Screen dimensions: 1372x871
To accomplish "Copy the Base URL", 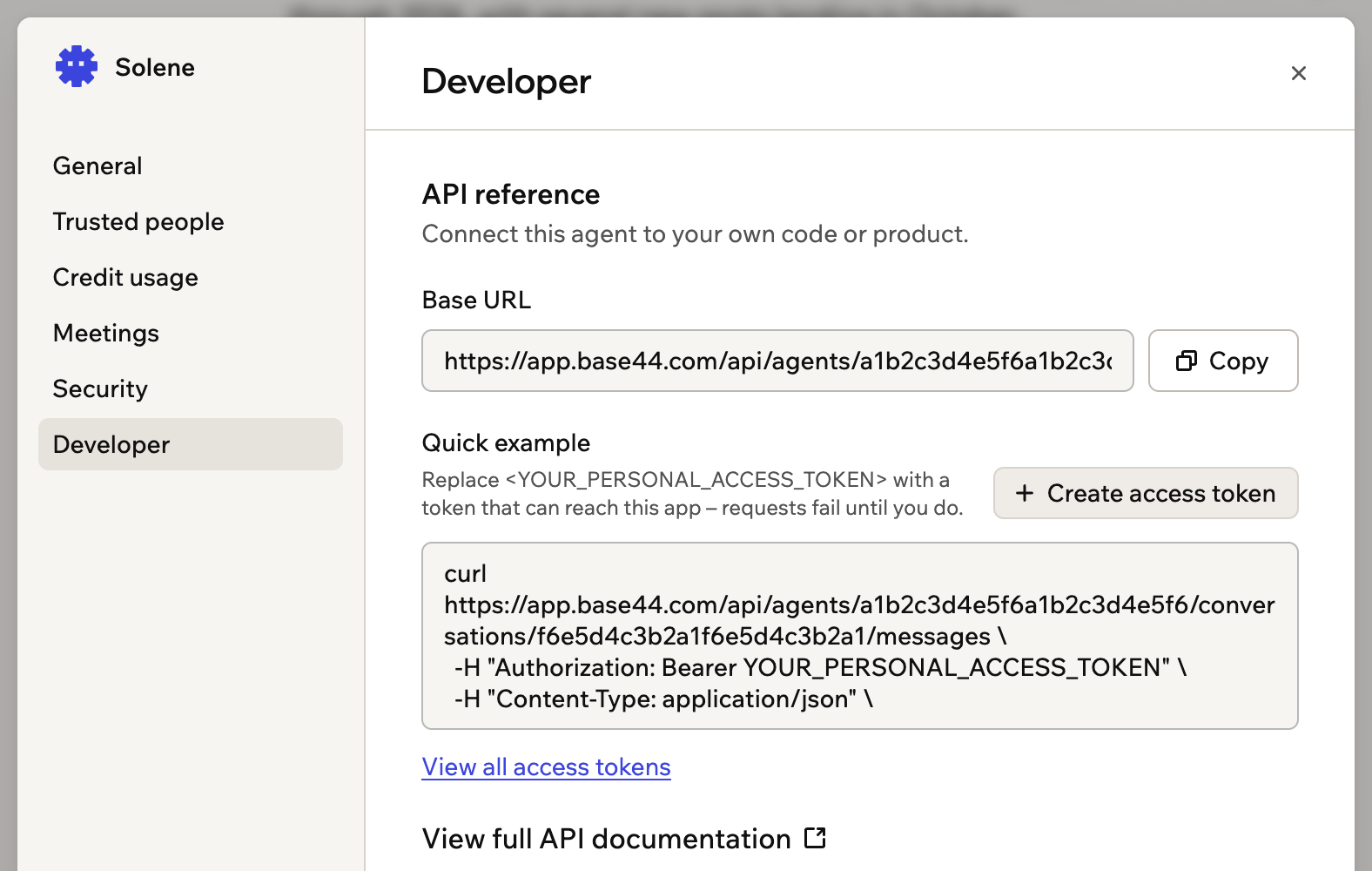I will [1223, 361].
